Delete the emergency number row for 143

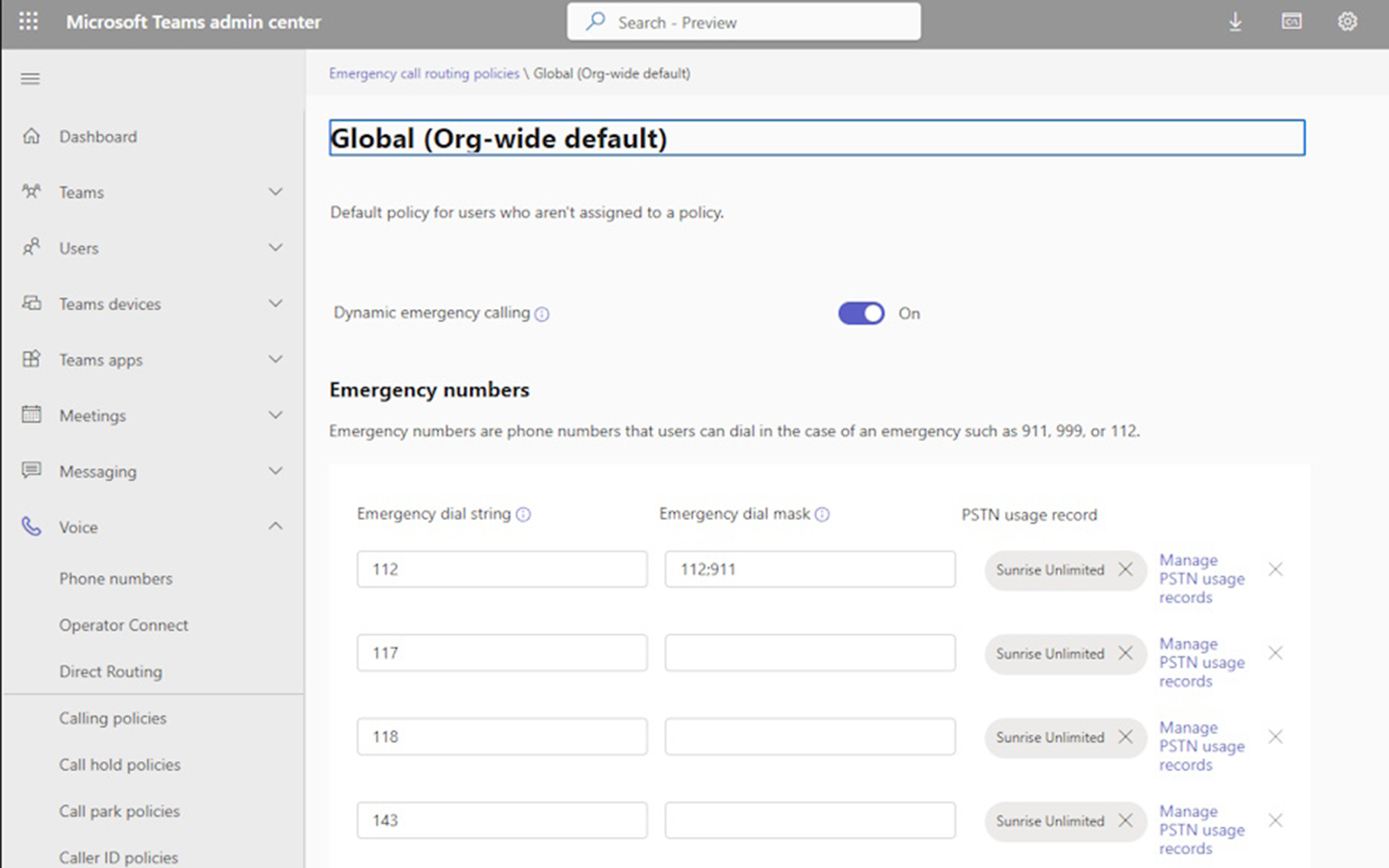[x=1276, y=820]
